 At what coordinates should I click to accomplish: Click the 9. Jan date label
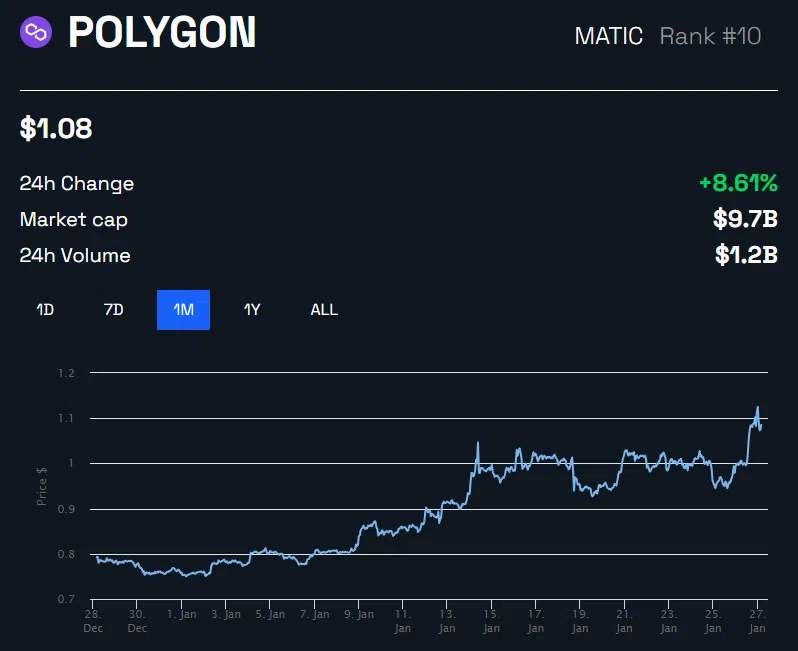(359, 614)
